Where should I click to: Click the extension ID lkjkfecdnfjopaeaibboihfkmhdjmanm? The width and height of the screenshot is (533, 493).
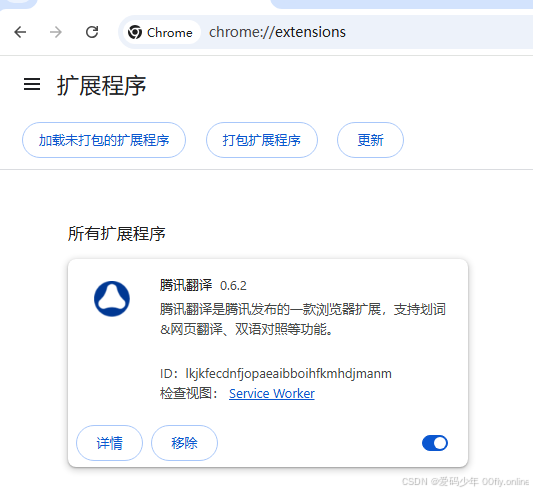coord(288,374)
